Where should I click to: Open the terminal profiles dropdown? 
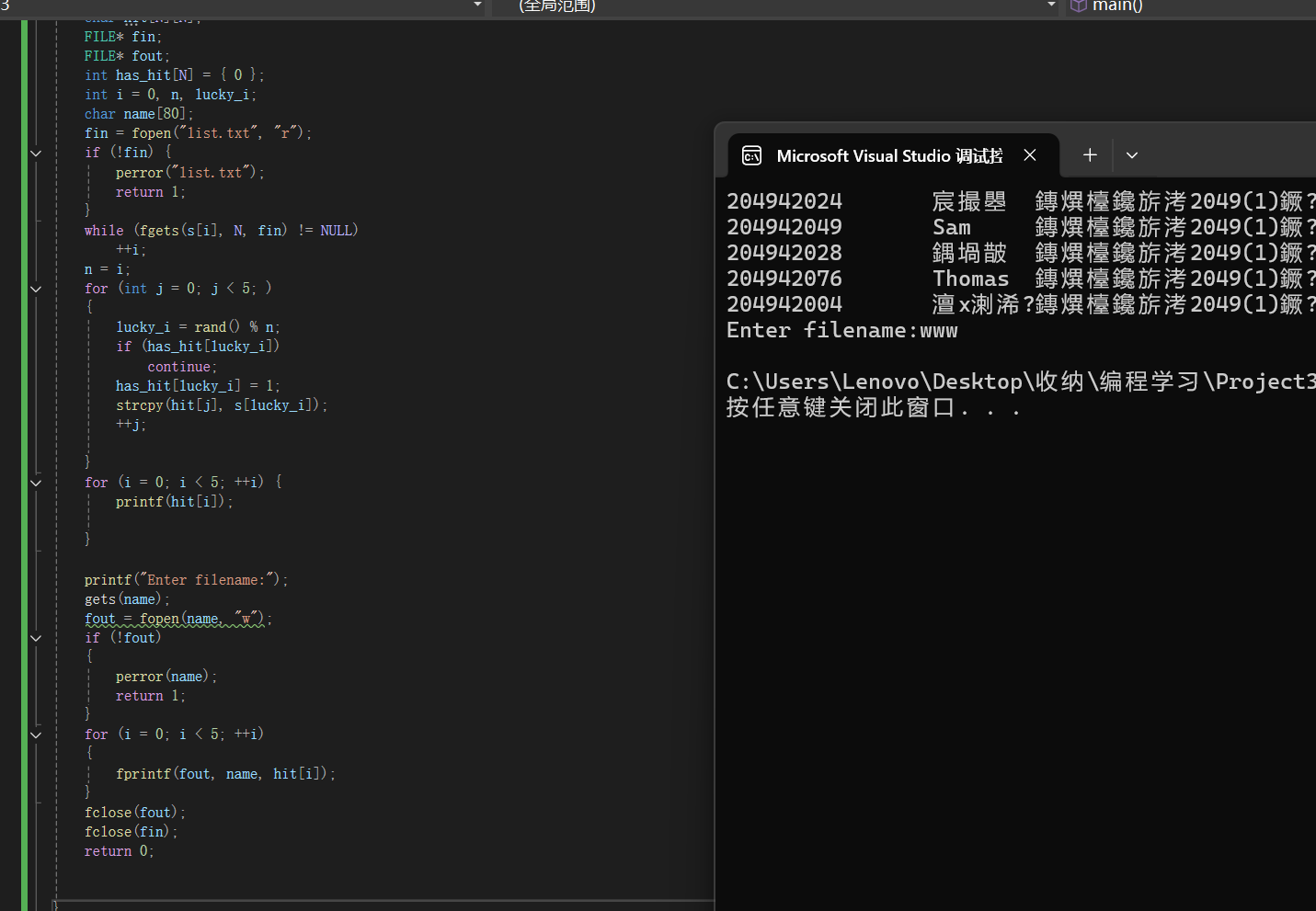pos(1132,155)
